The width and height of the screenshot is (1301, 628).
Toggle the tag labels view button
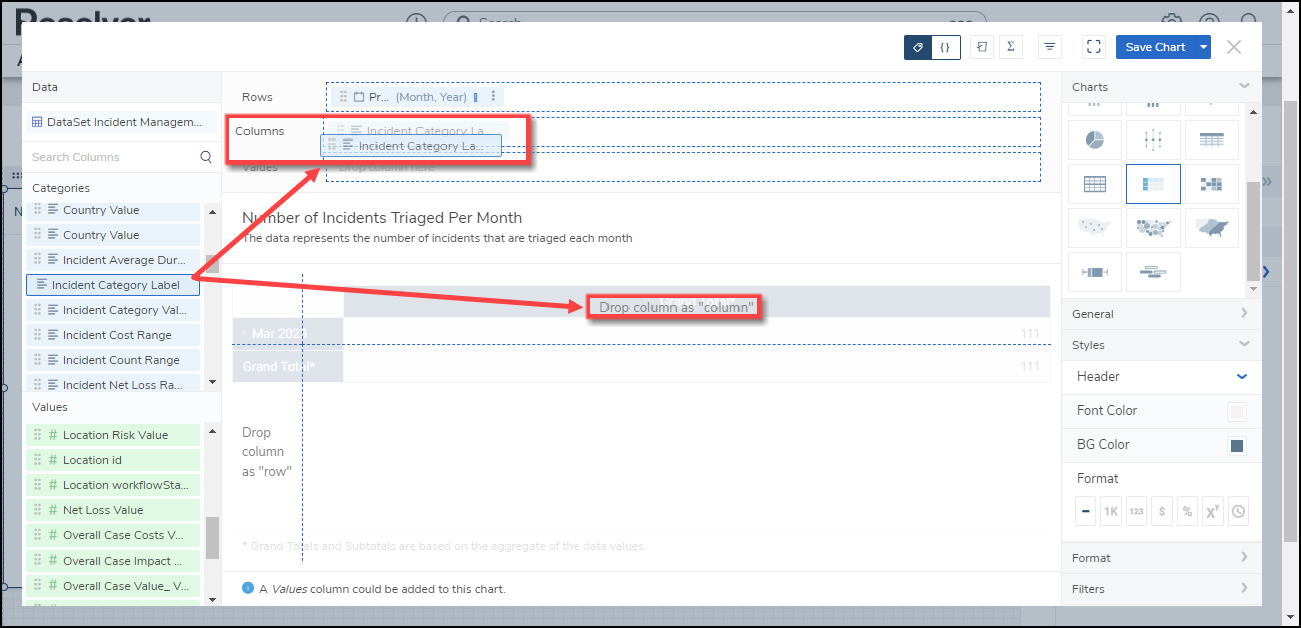point(918,47)
